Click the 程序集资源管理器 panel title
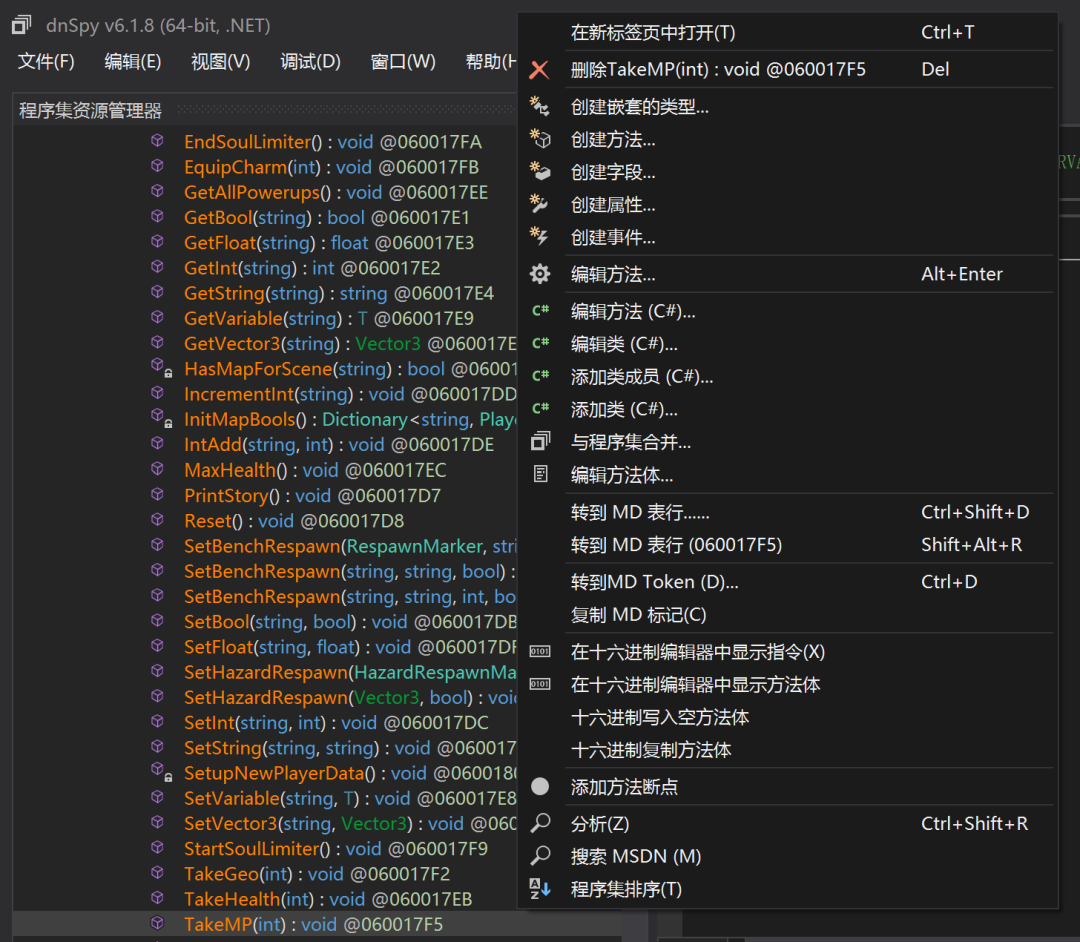 pyautogui.click(x=90, y=111)
